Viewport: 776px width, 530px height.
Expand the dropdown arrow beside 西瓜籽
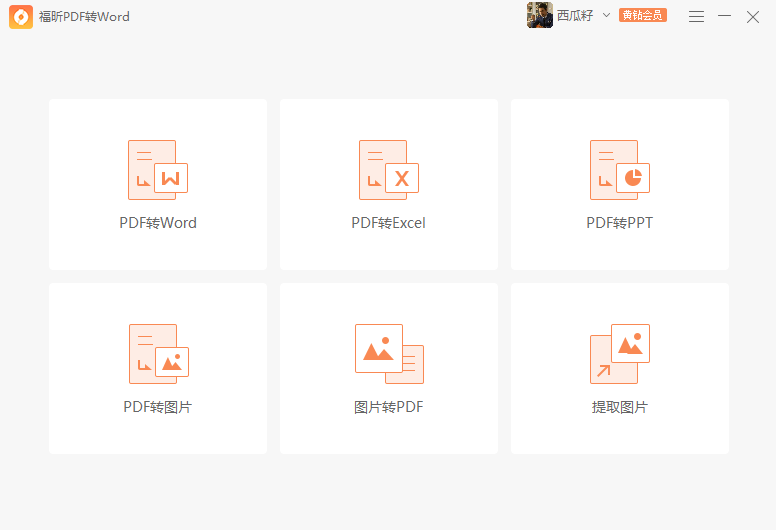pyautogui.click(x=606, y=16)
